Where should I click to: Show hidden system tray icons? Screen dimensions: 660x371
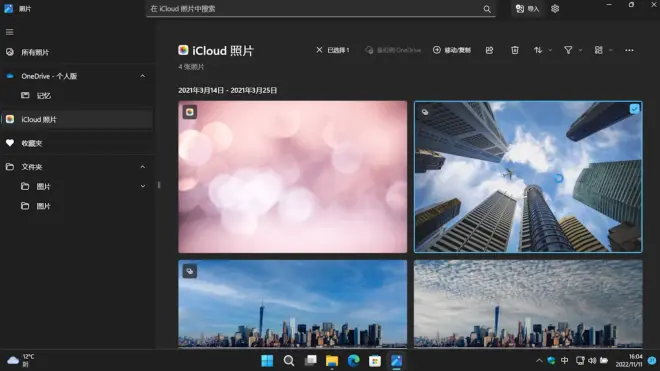coord(539,360)
